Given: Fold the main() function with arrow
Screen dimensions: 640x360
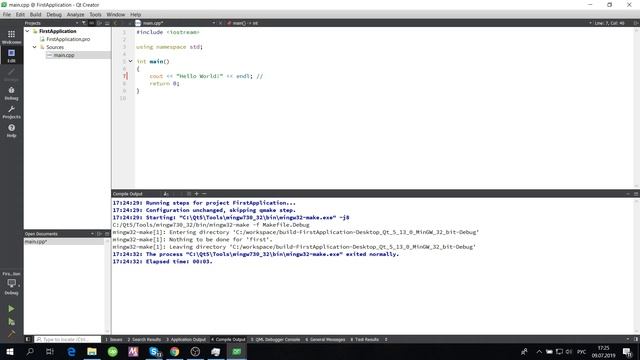Looking at the screenshot, I should [131, 61].
